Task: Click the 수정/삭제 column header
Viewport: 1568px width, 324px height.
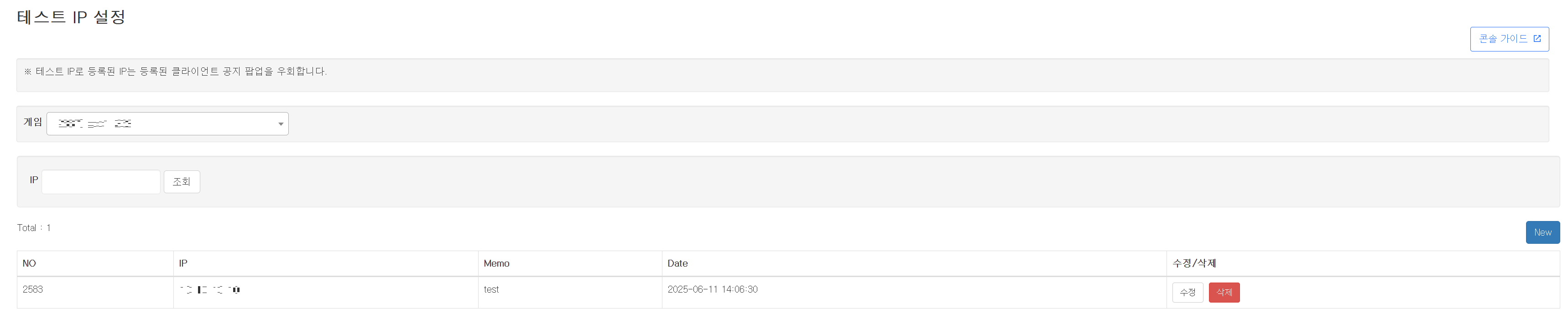Action: click(x=1193, y=263)
